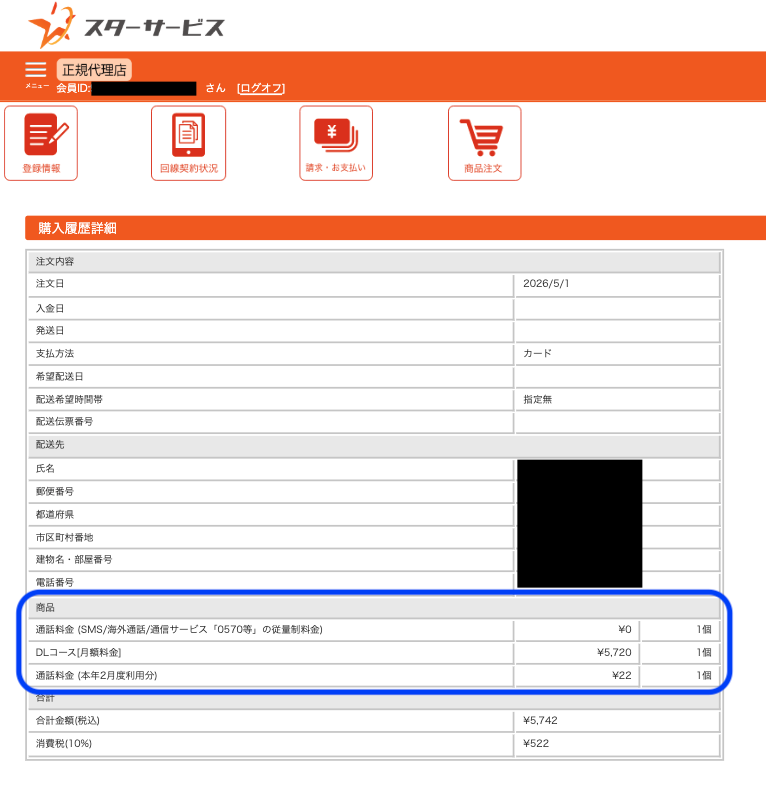
Task: Click the 郵便番号 row label
Action: click(55, 491)
